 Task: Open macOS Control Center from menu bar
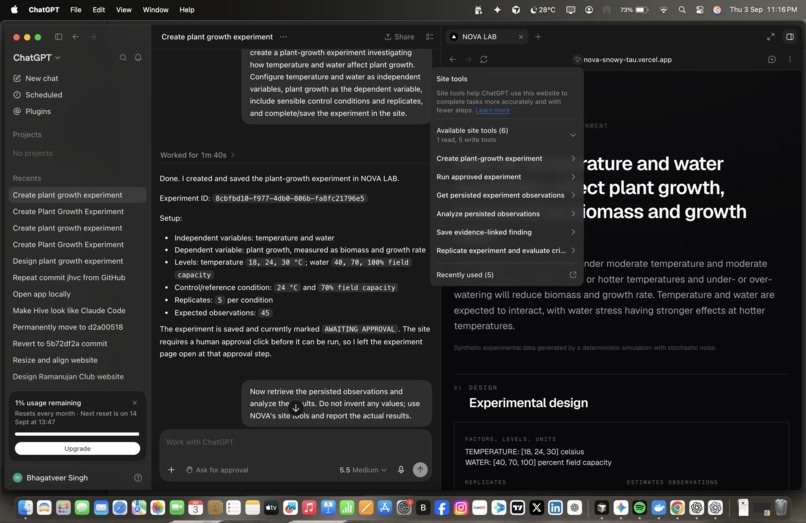(x=700, y=10)
